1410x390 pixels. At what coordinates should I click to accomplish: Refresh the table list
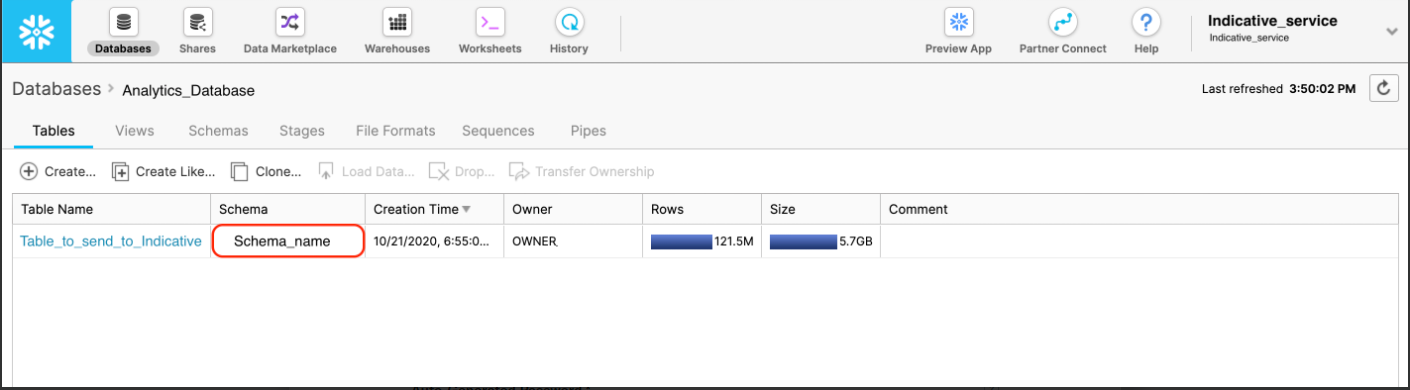pos(1384,88)
